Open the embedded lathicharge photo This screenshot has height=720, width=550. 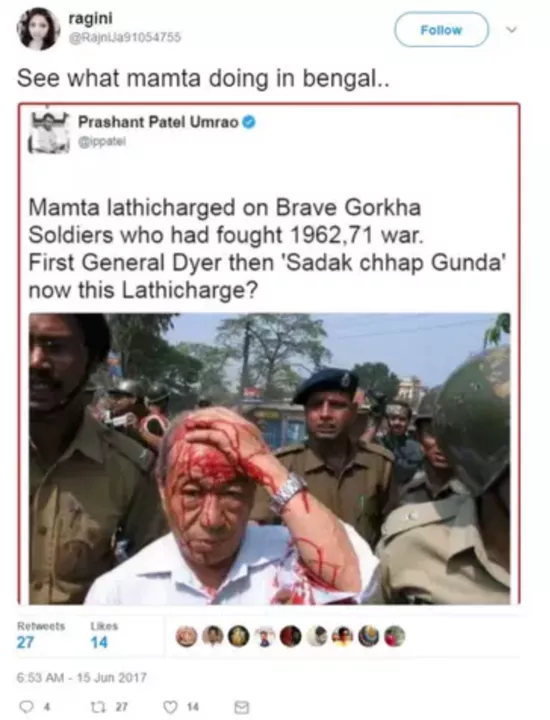point(269,458)
